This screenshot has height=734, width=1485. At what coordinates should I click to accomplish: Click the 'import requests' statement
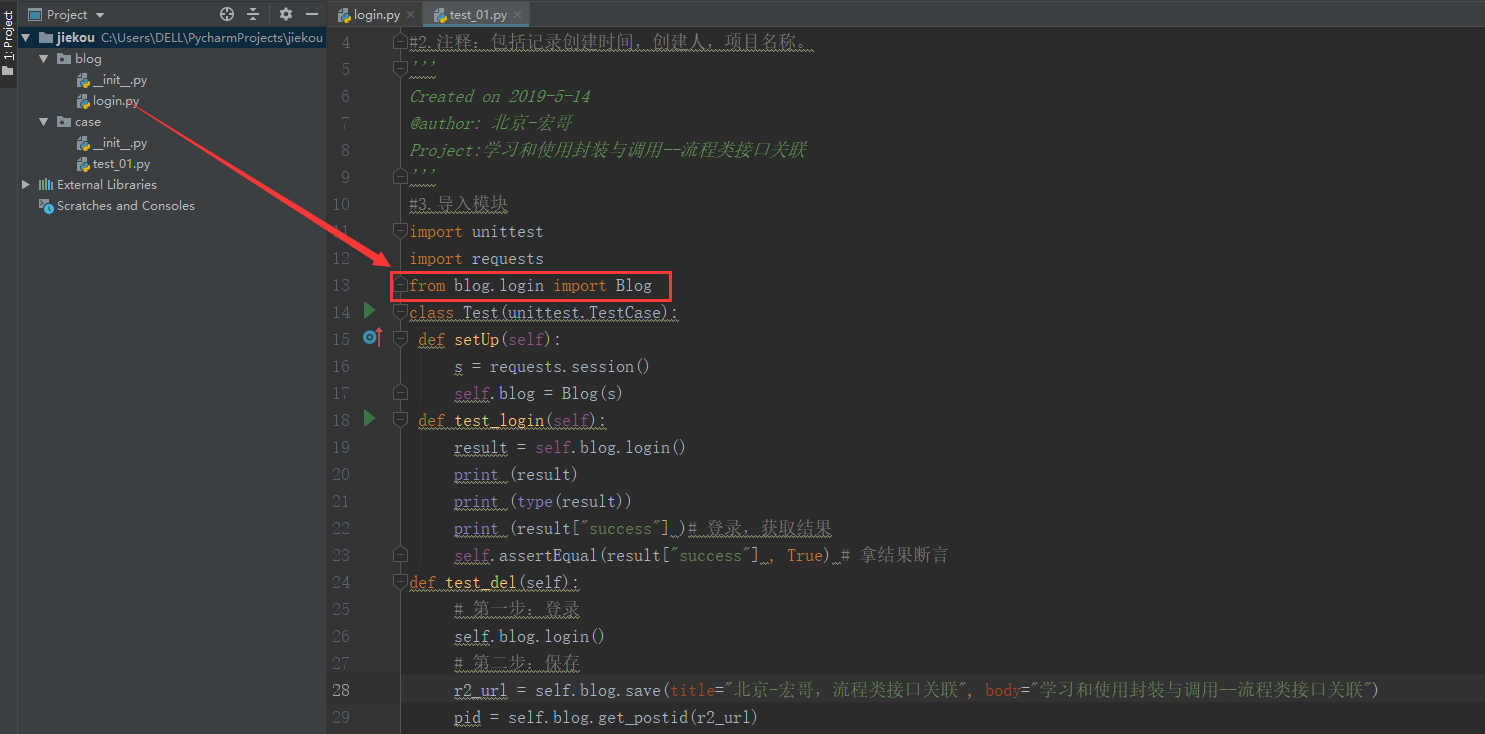pyautogui.click(x=476, y=258)
